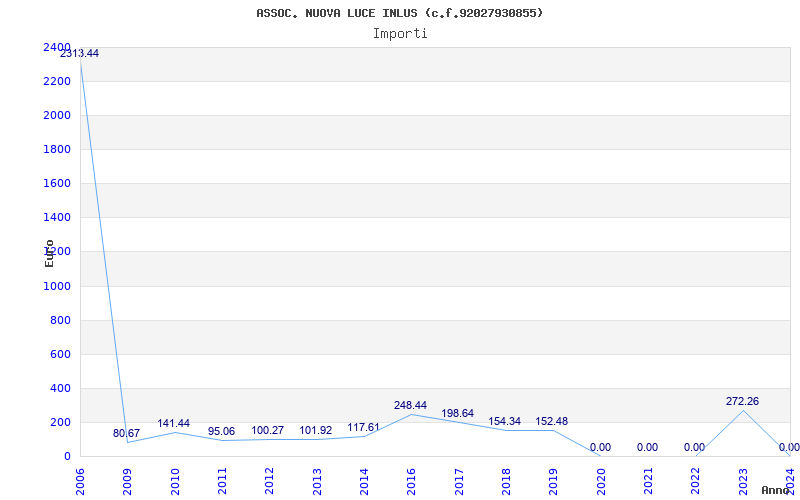Click the 248.44 peak value for 2016
Viewport: 800px width, 500px height.
point(410,405)
